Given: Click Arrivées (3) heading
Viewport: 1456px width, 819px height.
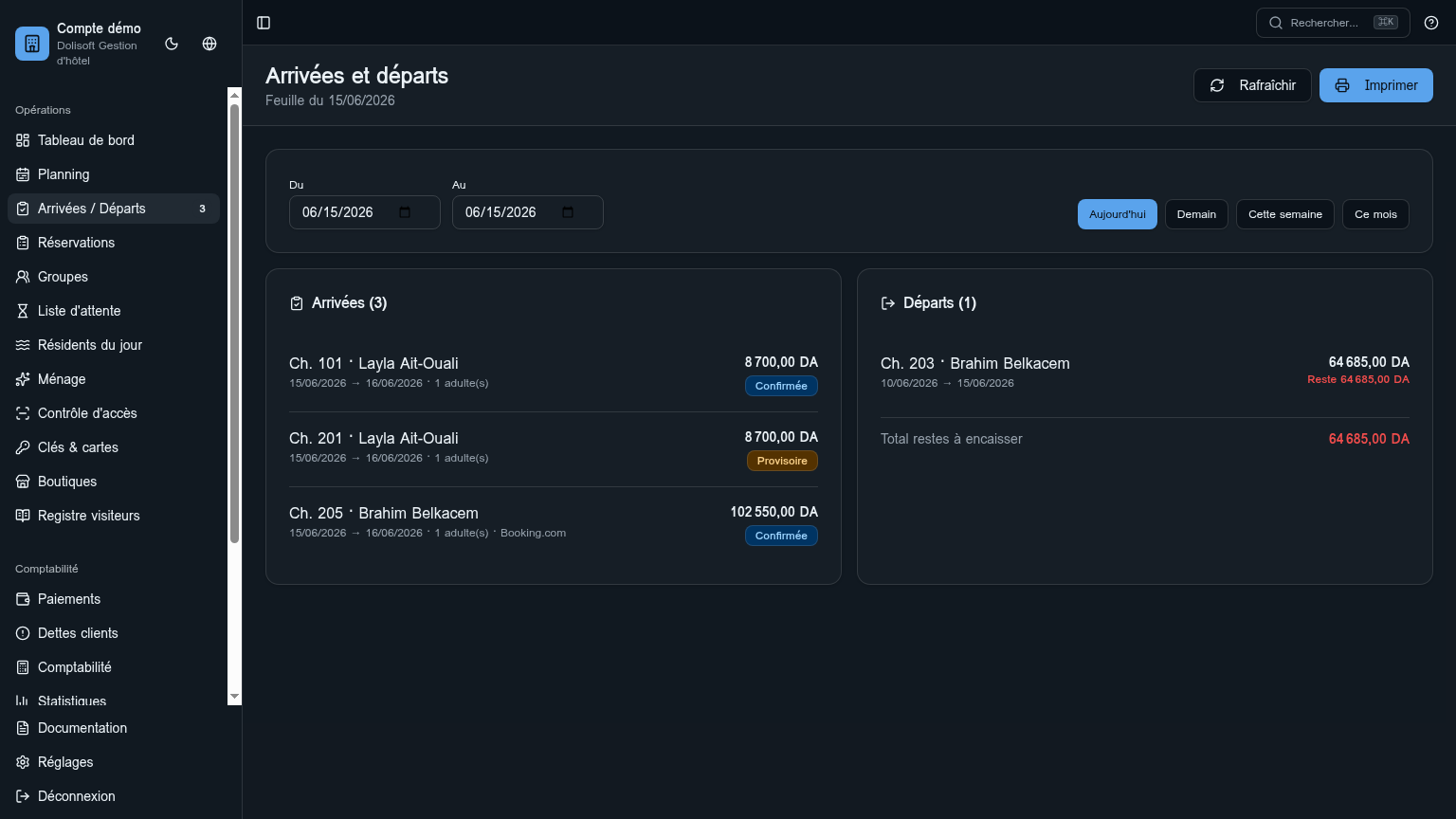Looking at the screenshot, I should [x=349, y=303].
